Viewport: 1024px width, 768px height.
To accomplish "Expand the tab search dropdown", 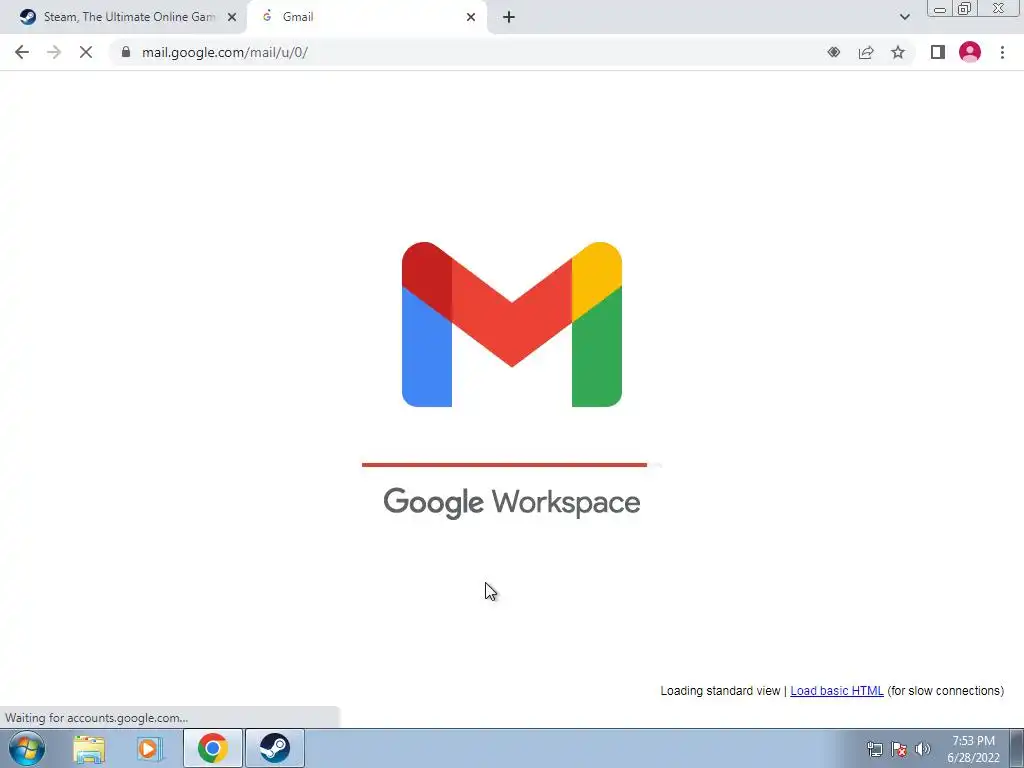I will pos(904,17).
